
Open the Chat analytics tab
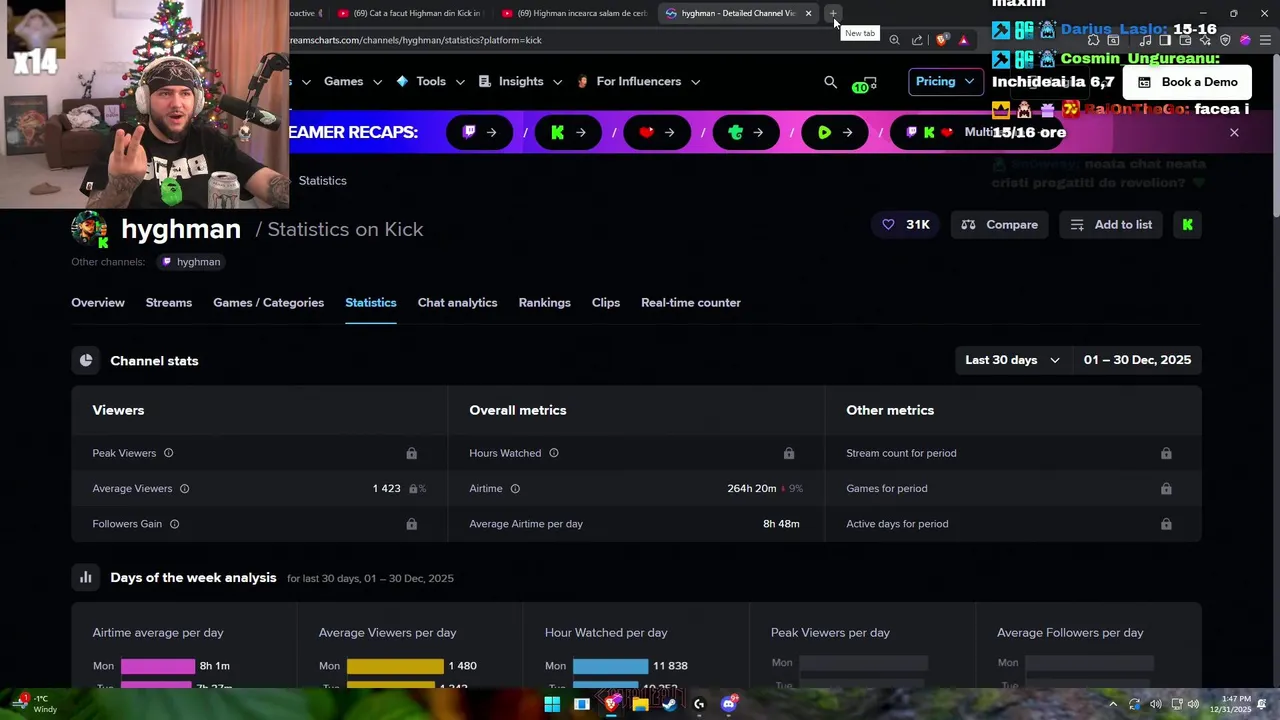[457, 303]
